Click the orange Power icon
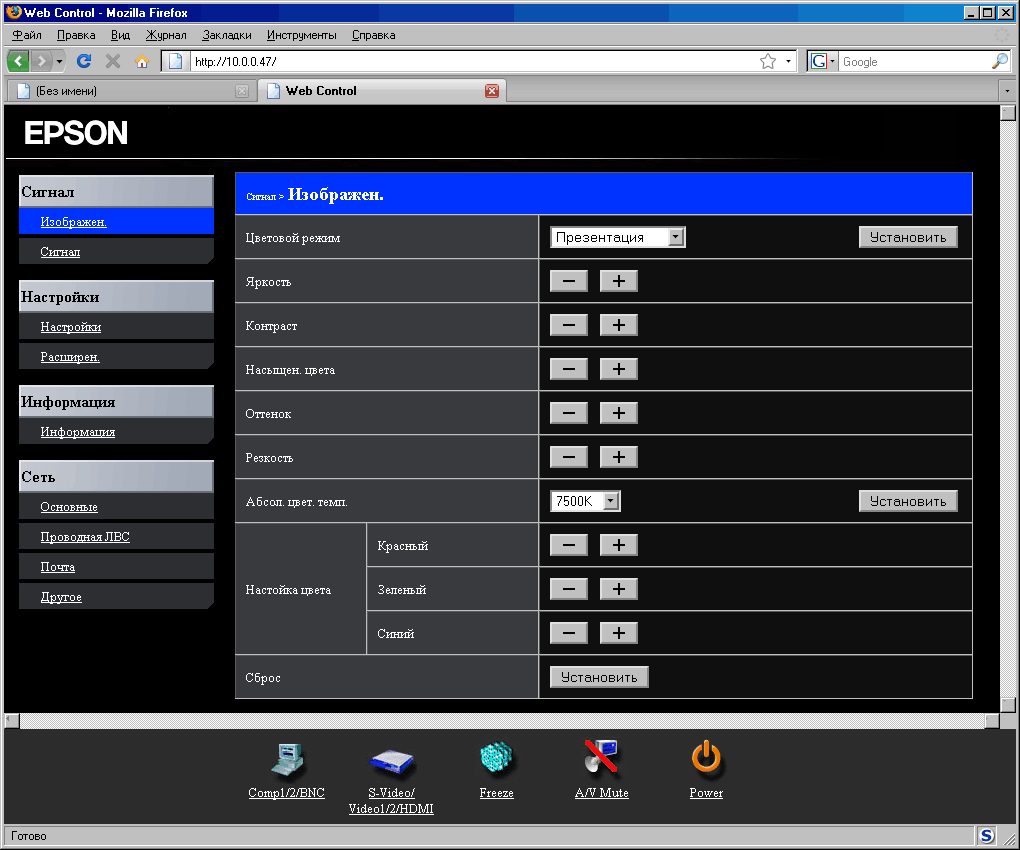The width and height of the screenshot is (1020, 850). coord(706,758)
